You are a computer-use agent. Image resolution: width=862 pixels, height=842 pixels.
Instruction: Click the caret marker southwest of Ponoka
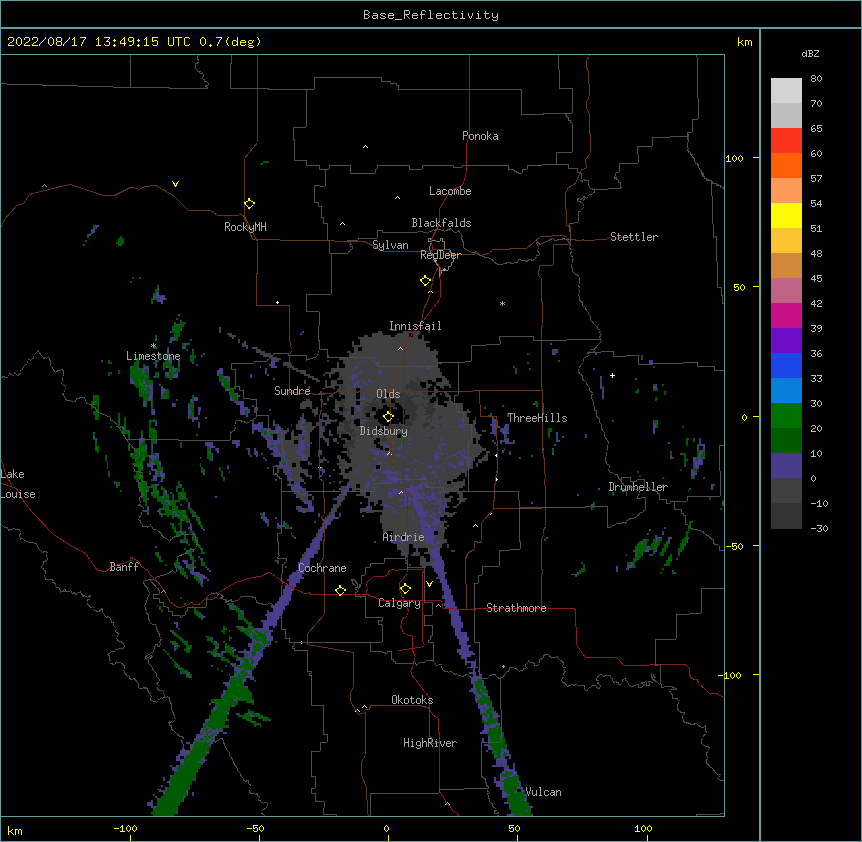point(366,147)
